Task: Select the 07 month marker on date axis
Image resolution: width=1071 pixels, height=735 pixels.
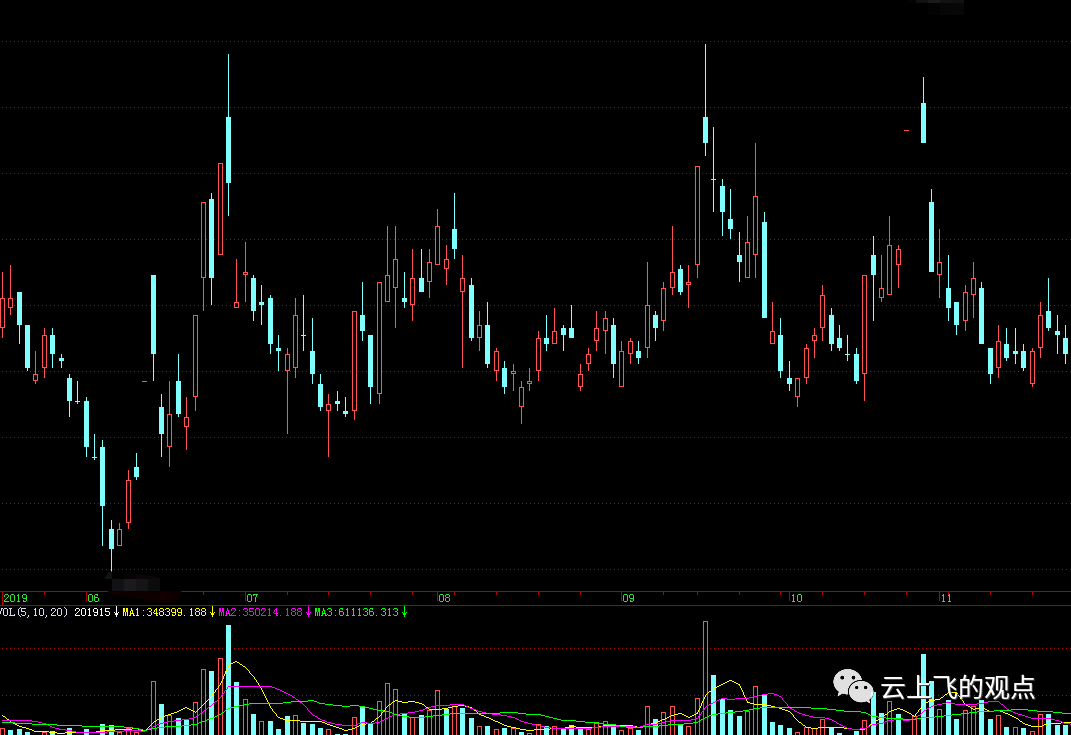Action: coord(253,598)
